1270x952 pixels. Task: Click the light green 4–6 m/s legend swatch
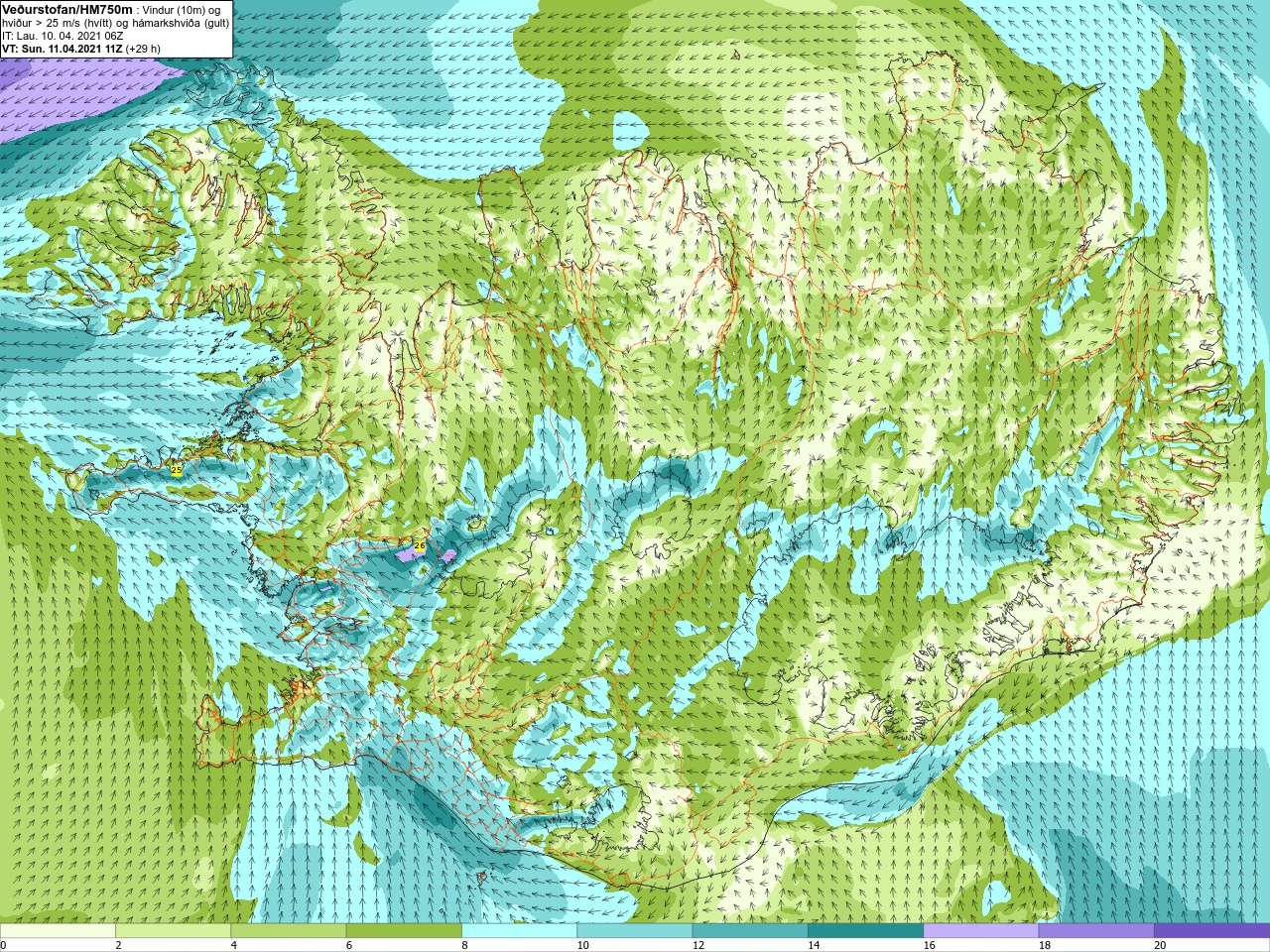[x=289, y=931]
